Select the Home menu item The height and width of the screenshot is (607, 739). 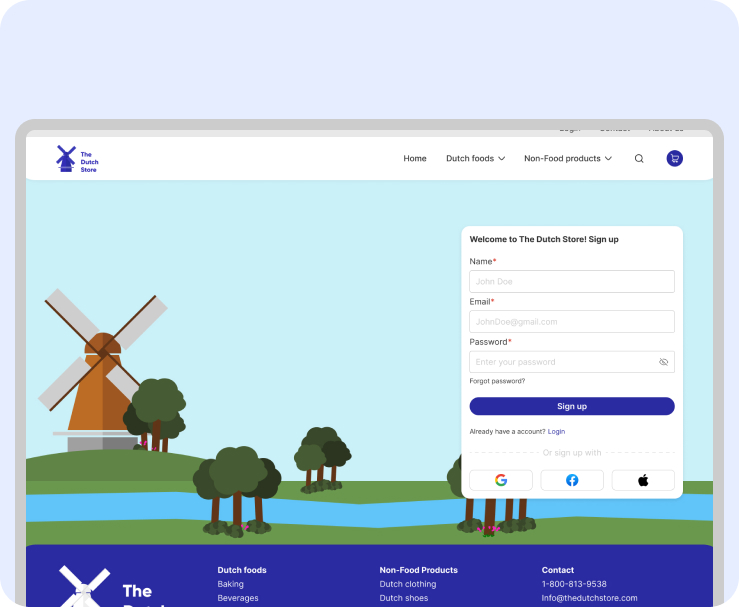(415, 159)
